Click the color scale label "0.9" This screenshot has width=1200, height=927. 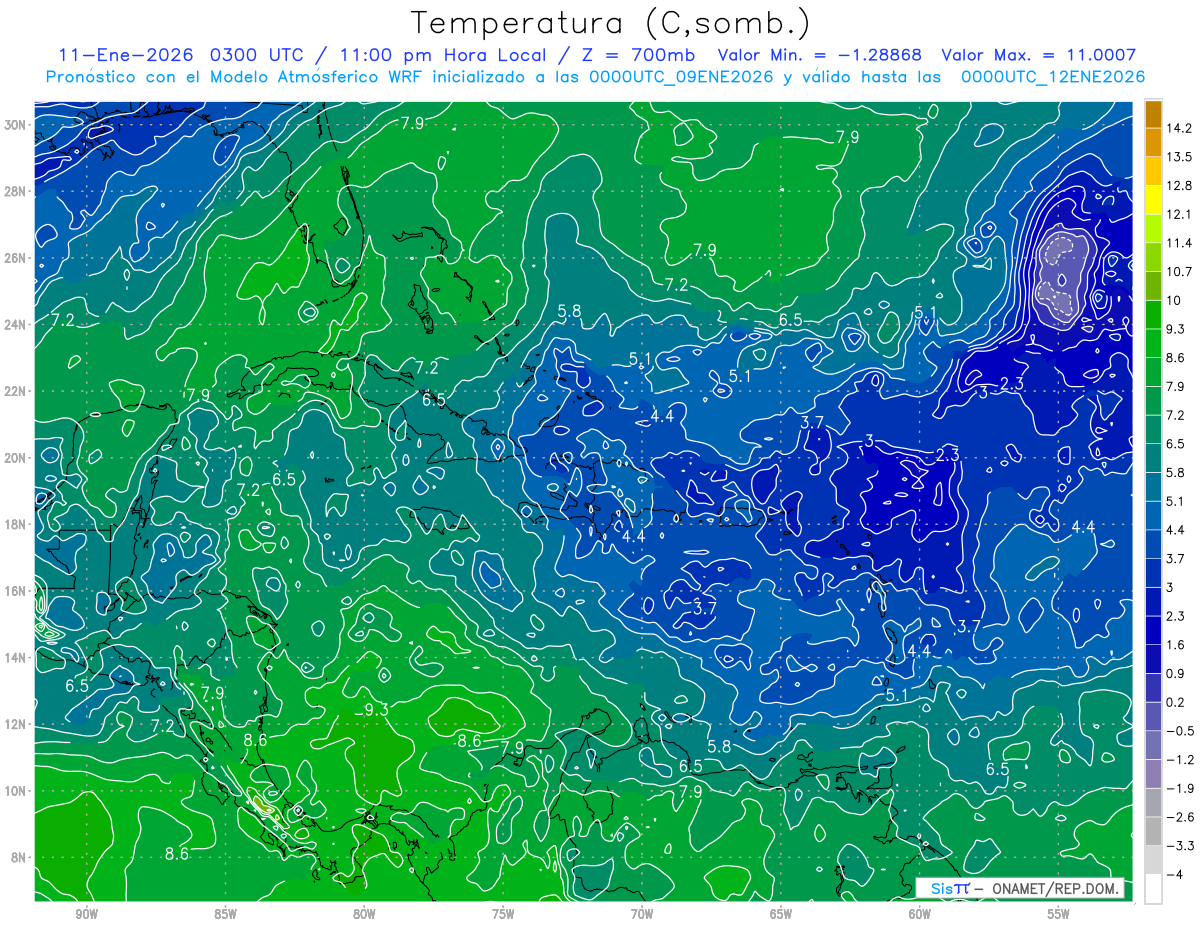pyautogui.click(x=1175, y=673)
